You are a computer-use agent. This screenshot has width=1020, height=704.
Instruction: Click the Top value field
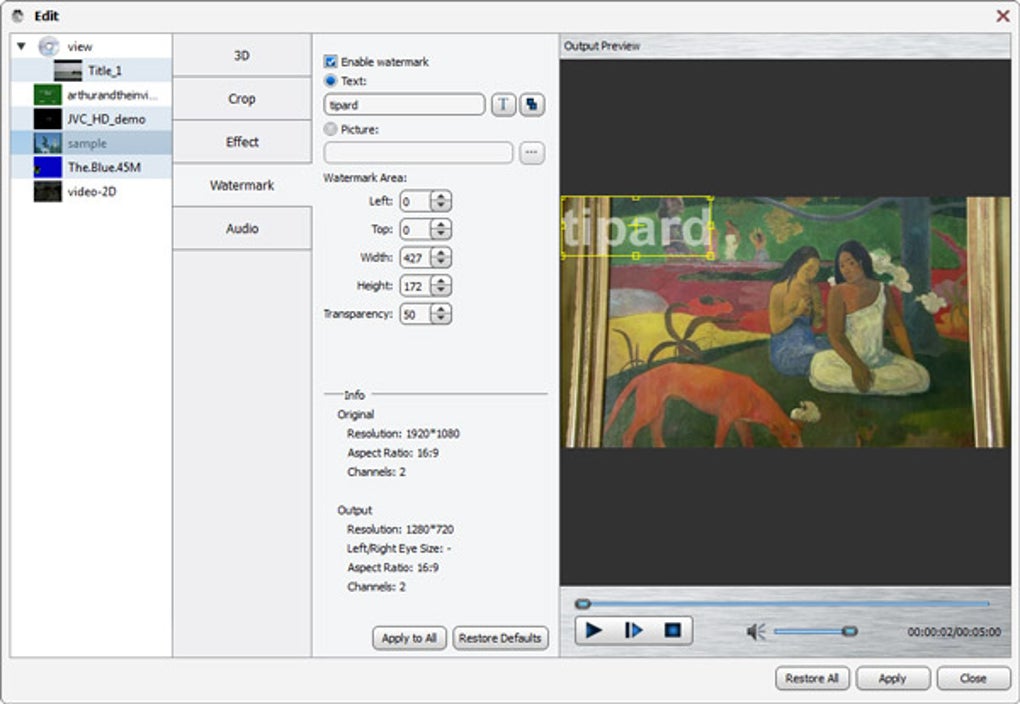coord(416,229)
